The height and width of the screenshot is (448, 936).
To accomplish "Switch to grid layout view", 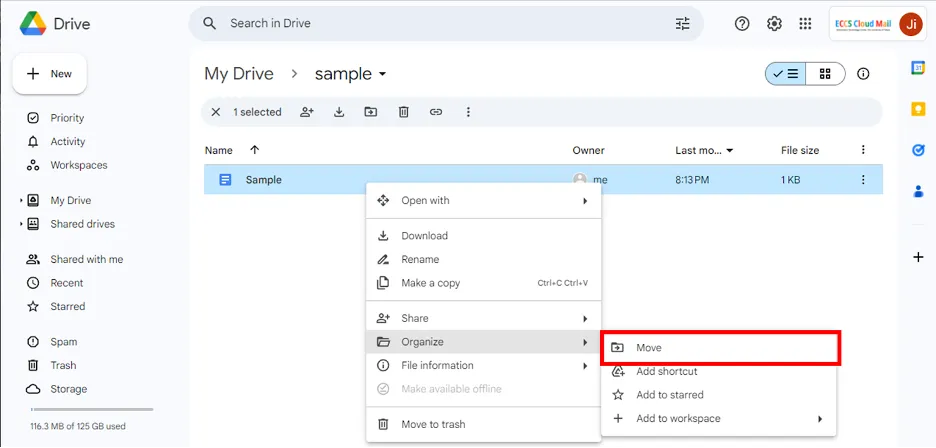I will point(825,74).
